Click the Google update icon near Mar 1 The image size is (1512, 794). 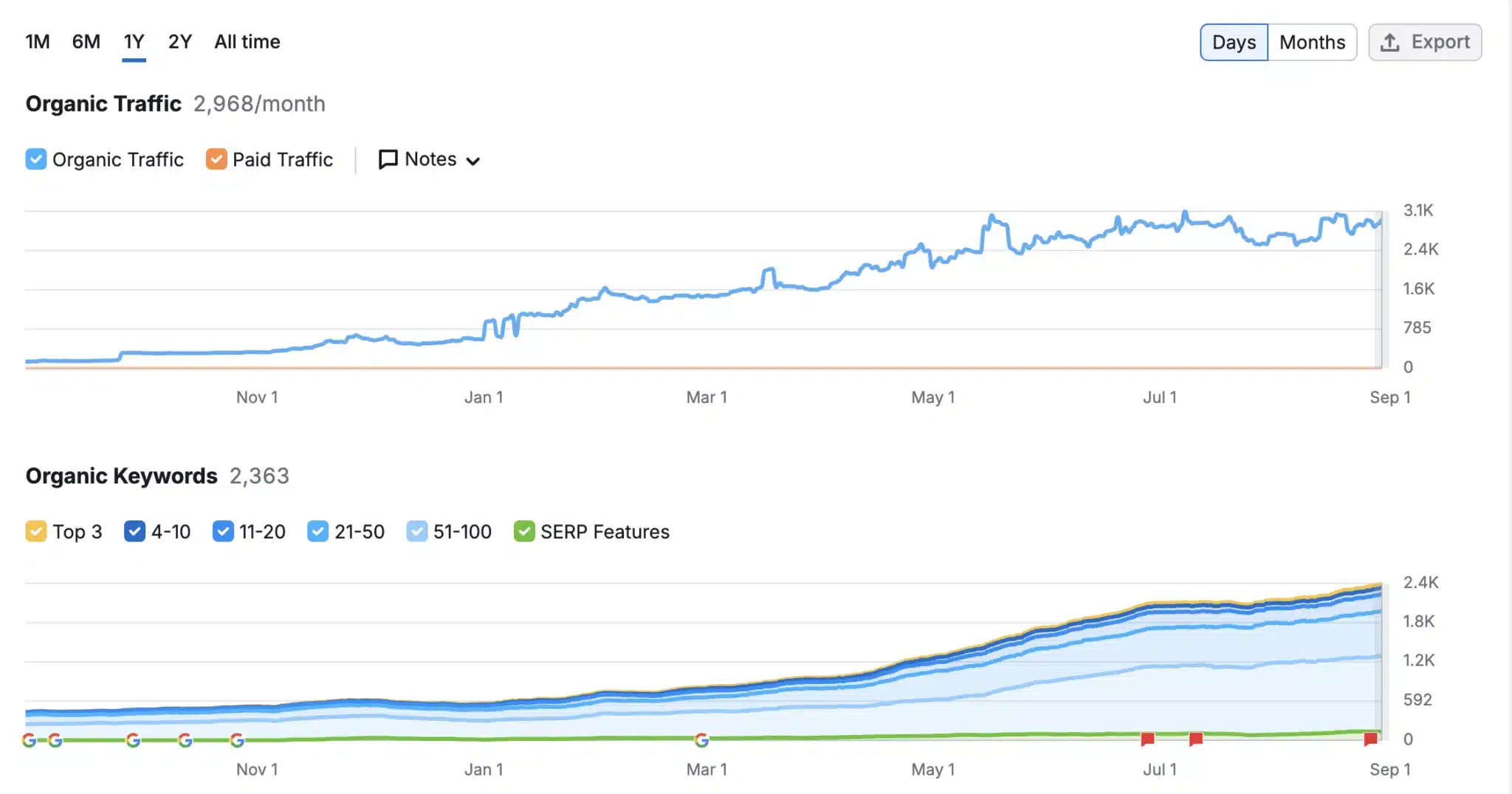tap(701, 739)
